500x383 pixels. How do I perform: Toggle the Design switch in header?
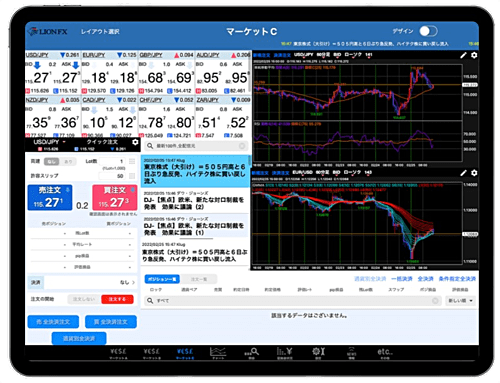click(428, 31)
